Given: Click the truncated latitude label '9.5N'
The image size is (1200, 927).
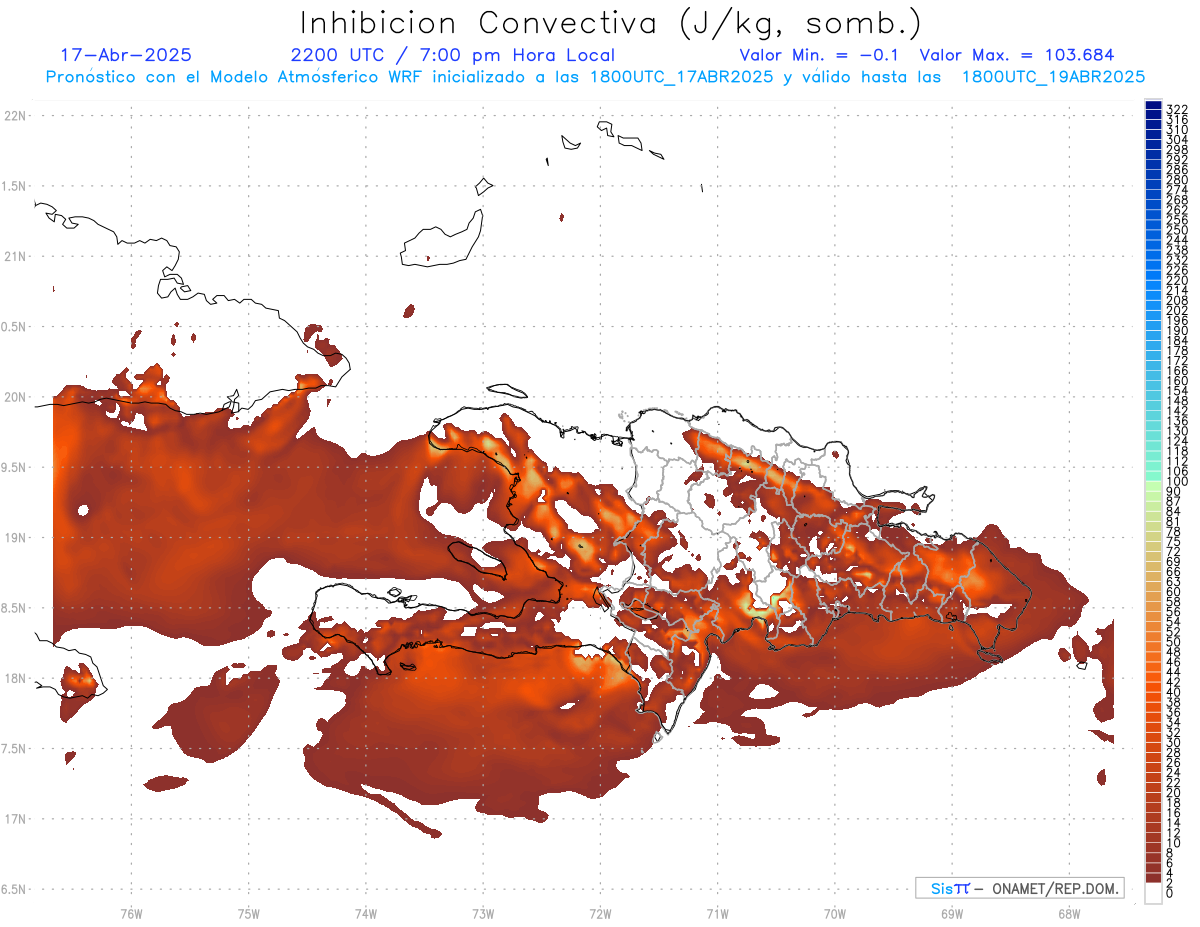Looking at the screenshot, I should tap(14, 467).
